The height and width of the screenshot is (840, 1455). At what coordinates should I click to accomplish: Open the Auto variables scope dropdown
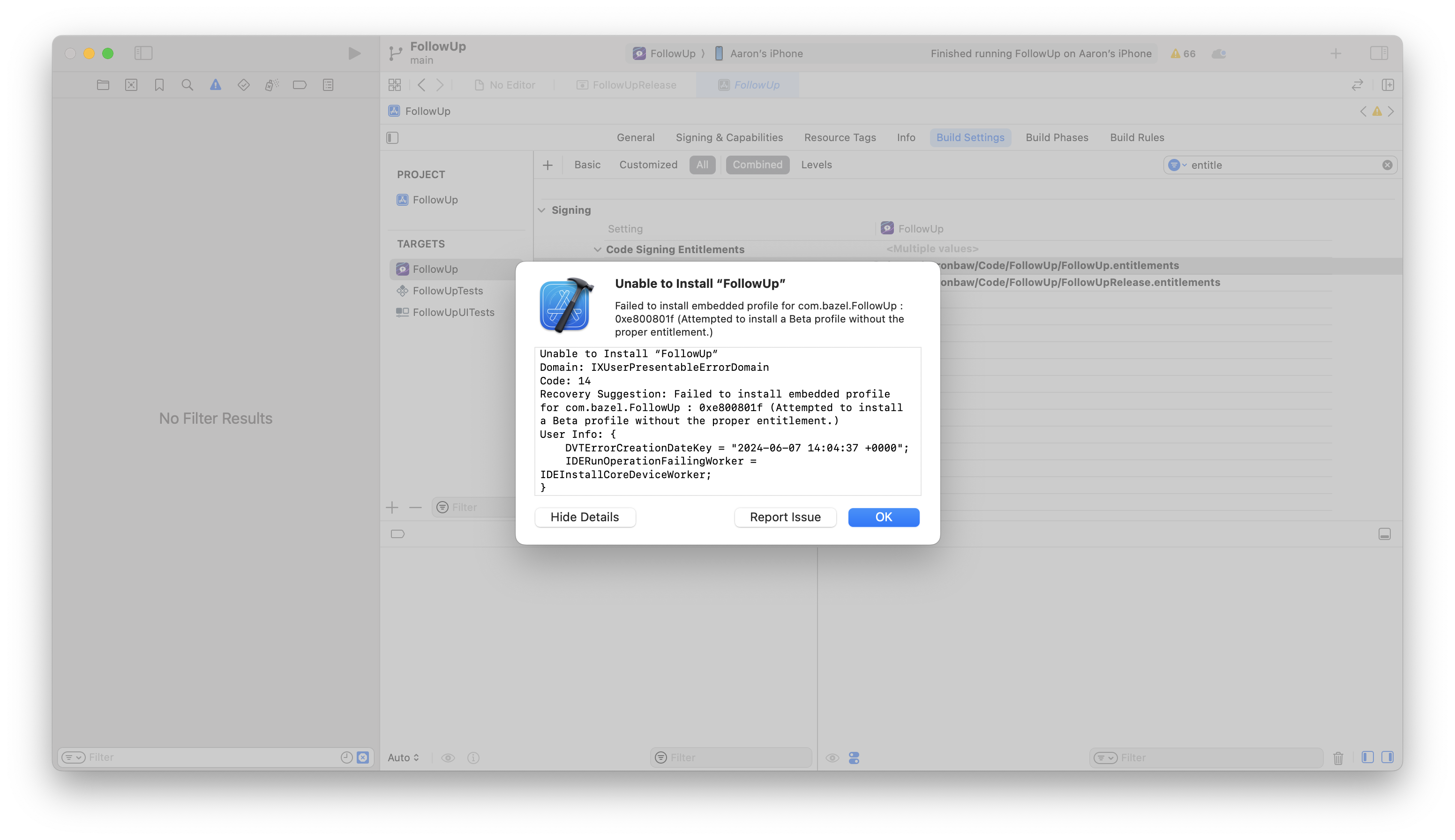click(x=403, y=757)
